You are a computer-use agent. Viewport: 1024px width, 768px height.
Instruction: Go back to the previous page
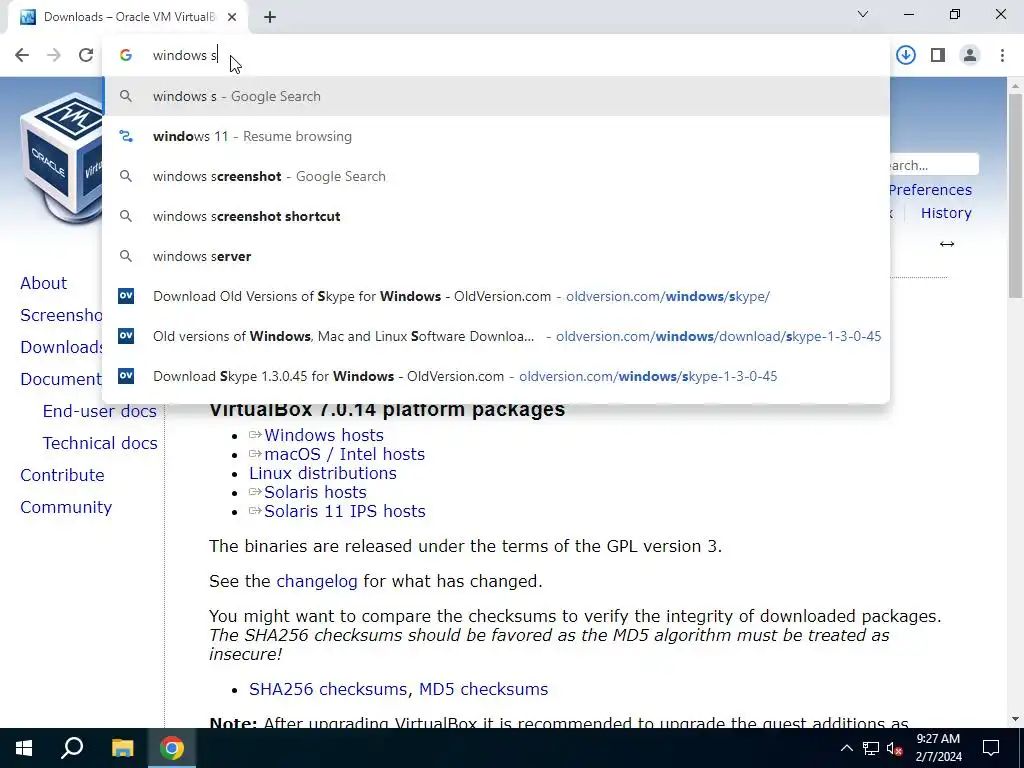coord(22,55)
